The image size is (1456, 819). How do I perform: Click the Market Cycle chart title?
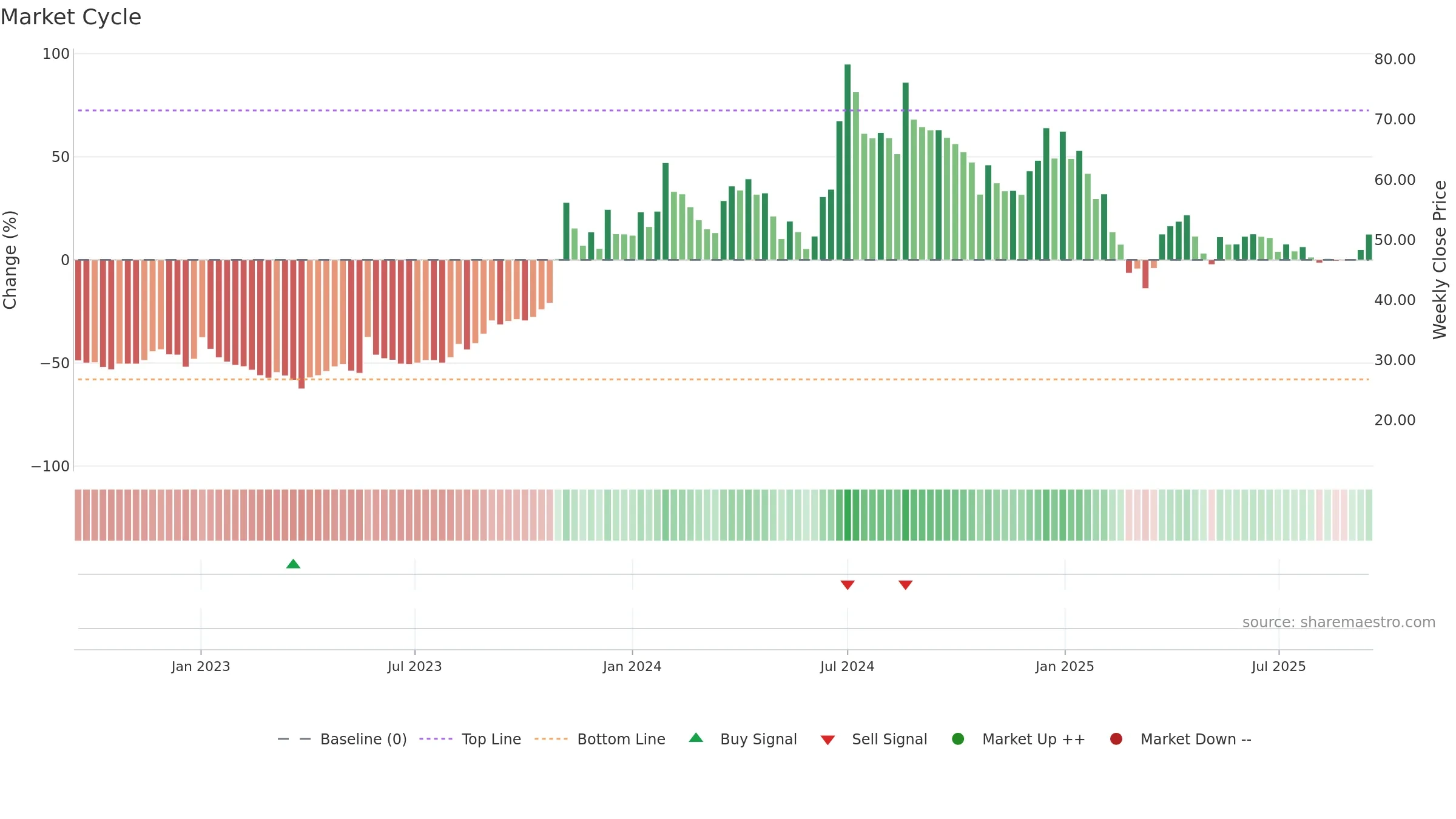click(x=71, y=17)
